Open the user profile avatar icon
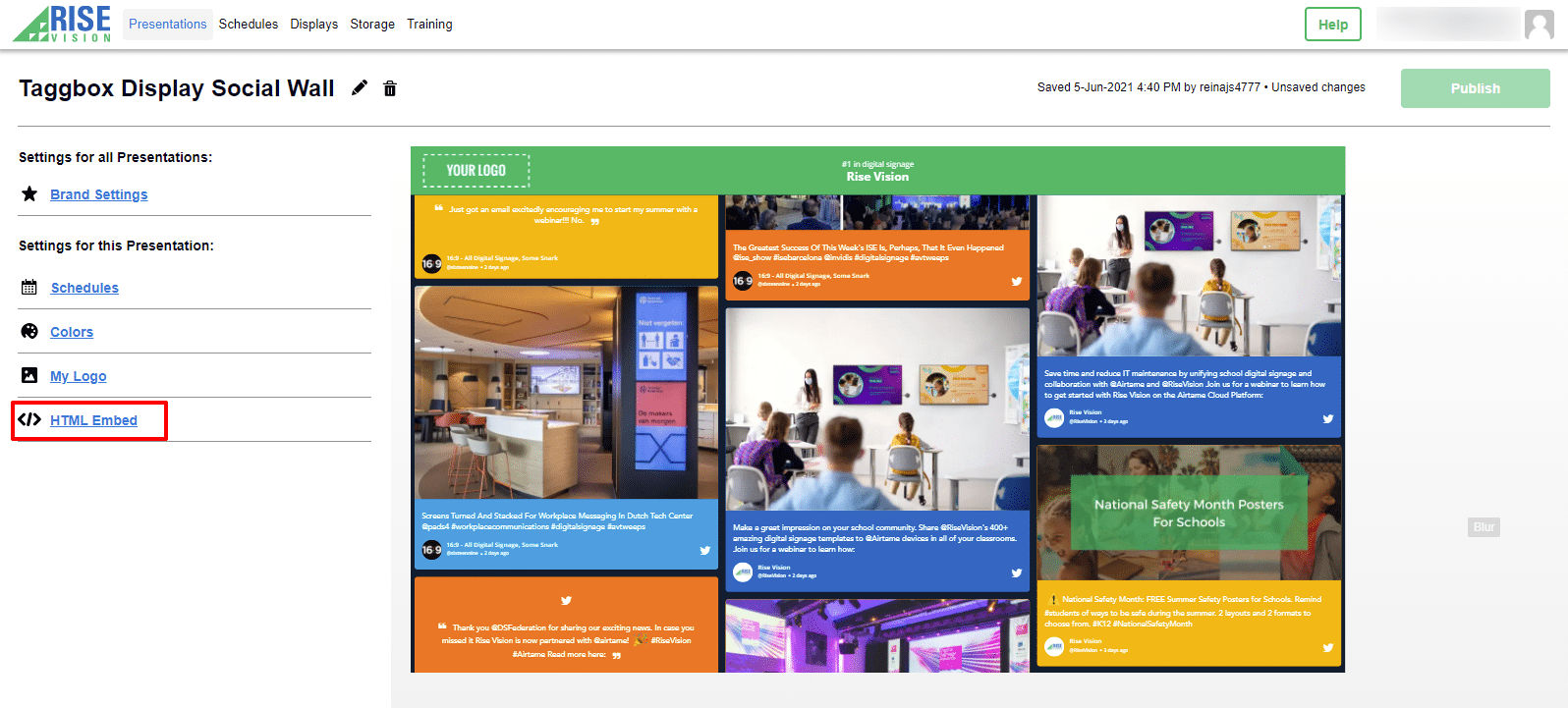 1539,25
